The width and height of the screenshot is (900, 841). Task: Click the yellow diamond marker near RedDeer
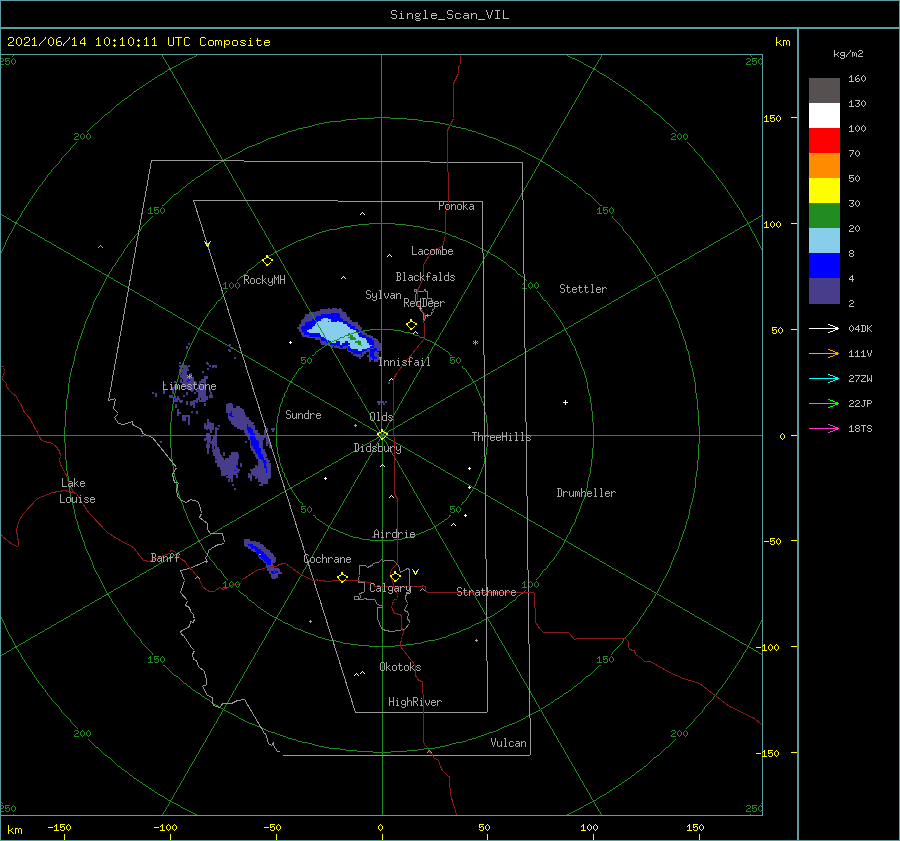[412, 324]
